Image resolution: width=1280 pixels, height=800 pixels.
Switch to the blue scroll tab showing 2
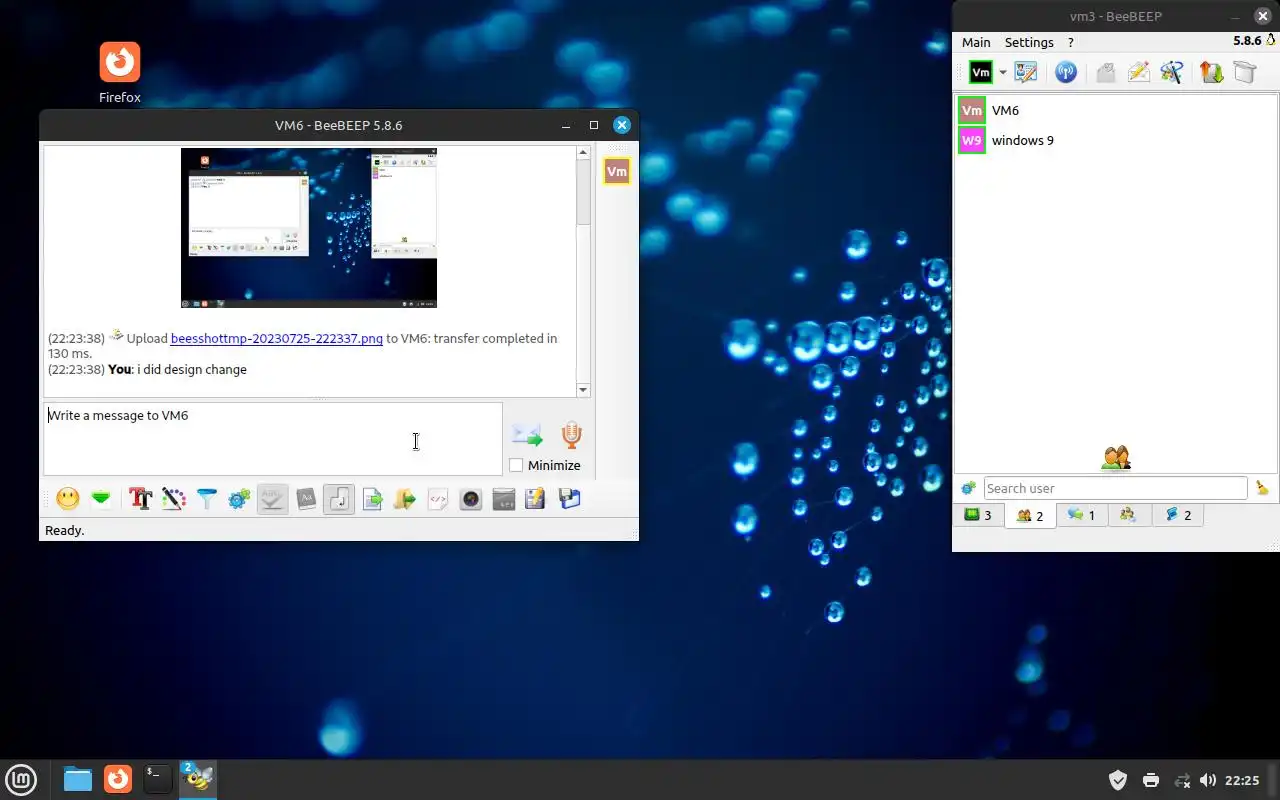click(x=1178, y=515)
